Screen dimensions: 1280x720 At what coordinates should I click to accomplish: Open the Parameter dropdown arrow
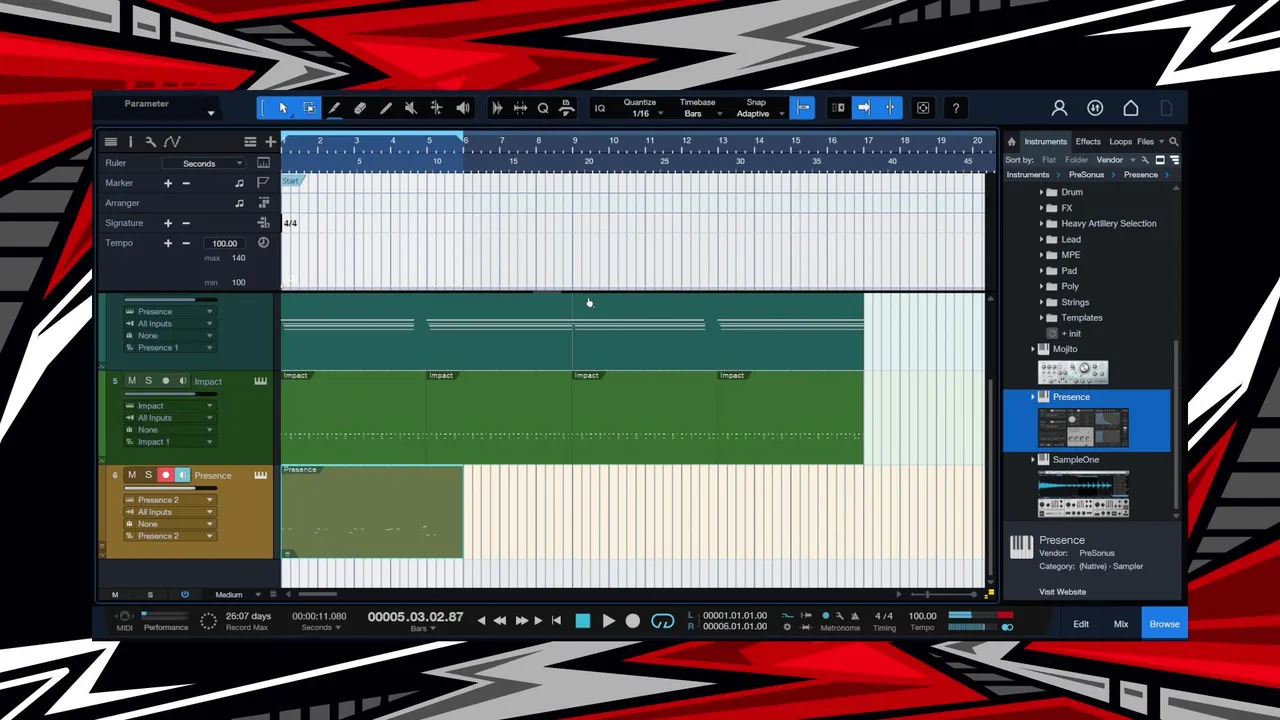coord(211,113)
